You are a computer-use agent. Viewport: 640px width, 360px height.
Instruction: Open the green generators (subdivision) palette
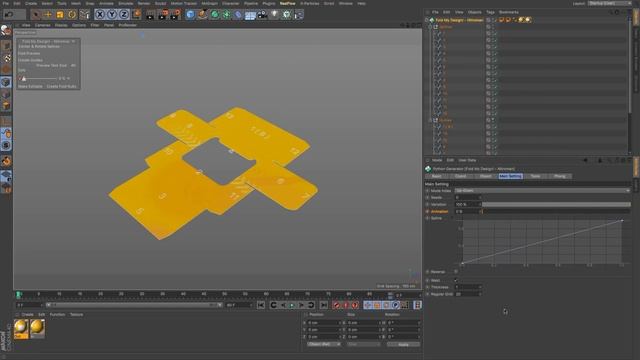214,15
